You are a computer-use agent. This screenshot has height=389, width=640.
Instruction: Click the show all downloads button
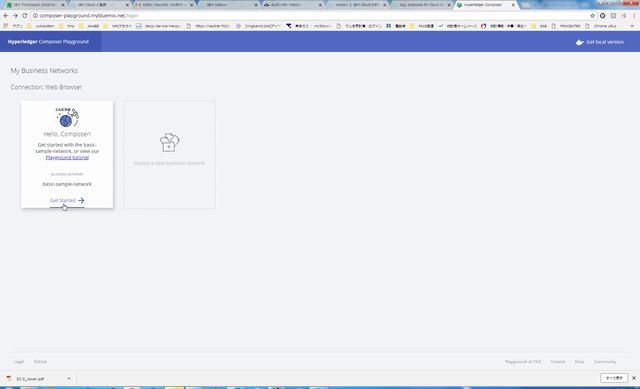click(614, 378)
